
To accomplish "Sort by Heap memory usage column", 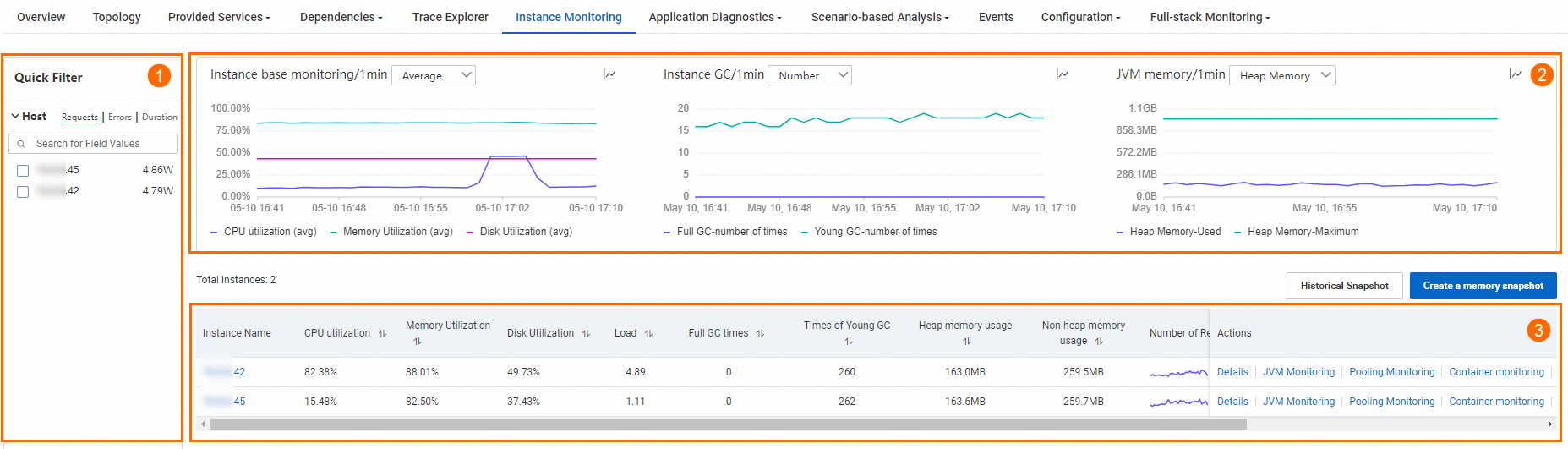I will 967,342.
